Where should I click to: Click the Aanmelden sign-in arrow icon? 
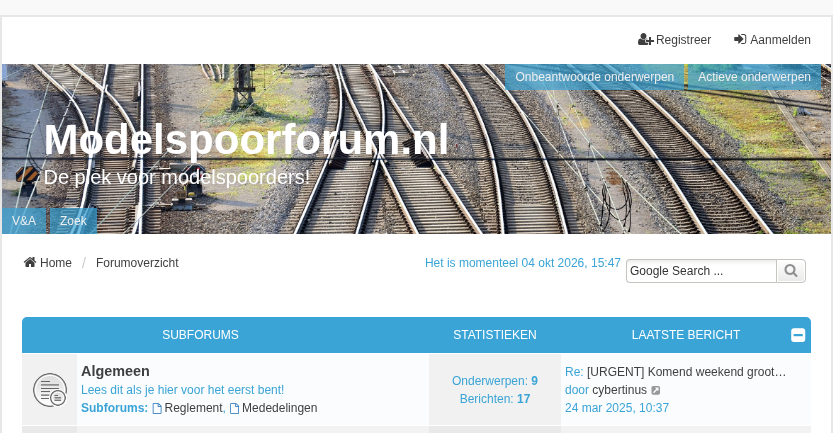click(x=740, y=40)
